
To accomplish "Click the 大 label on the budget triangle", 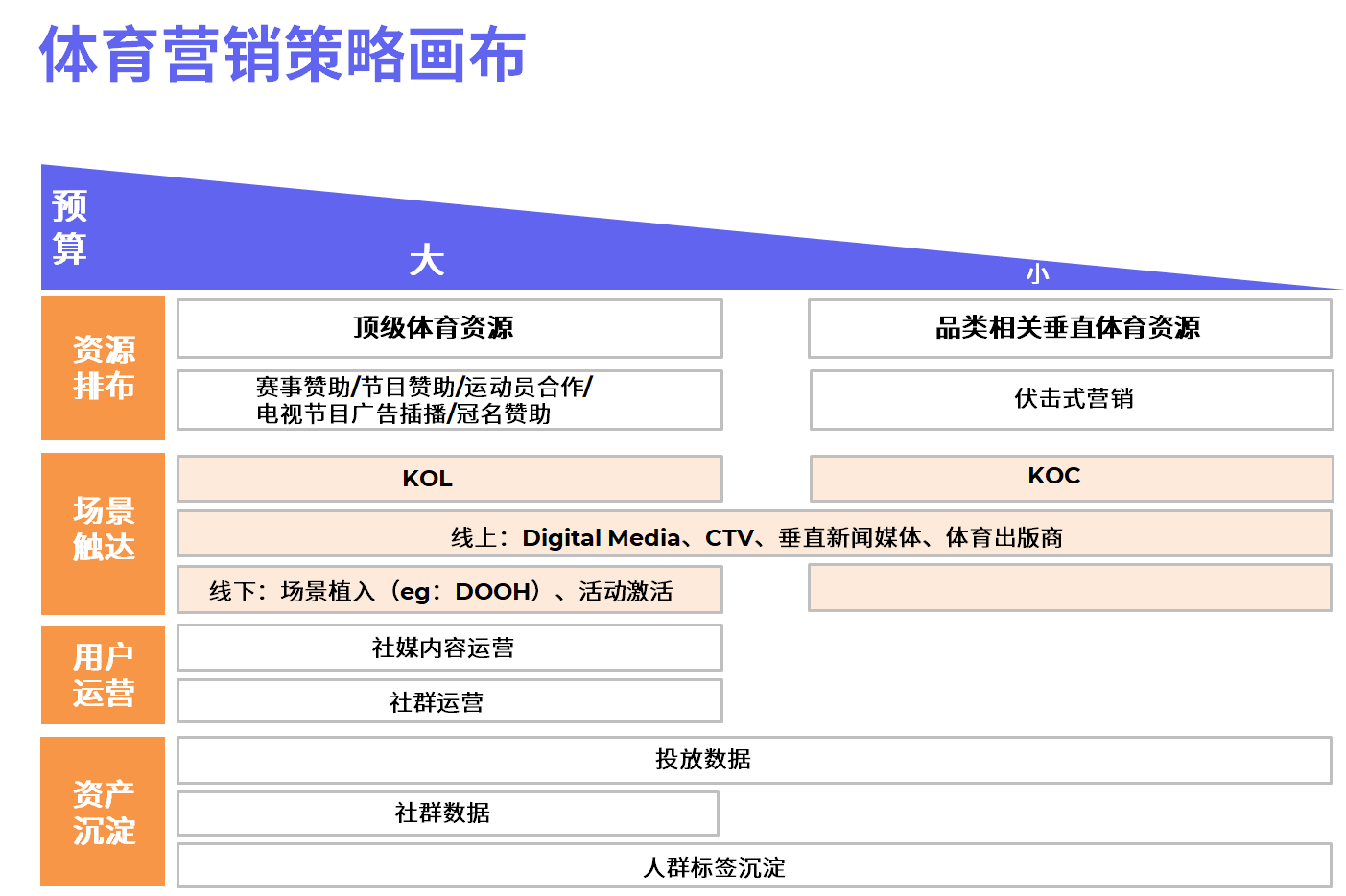I will 428,259.
